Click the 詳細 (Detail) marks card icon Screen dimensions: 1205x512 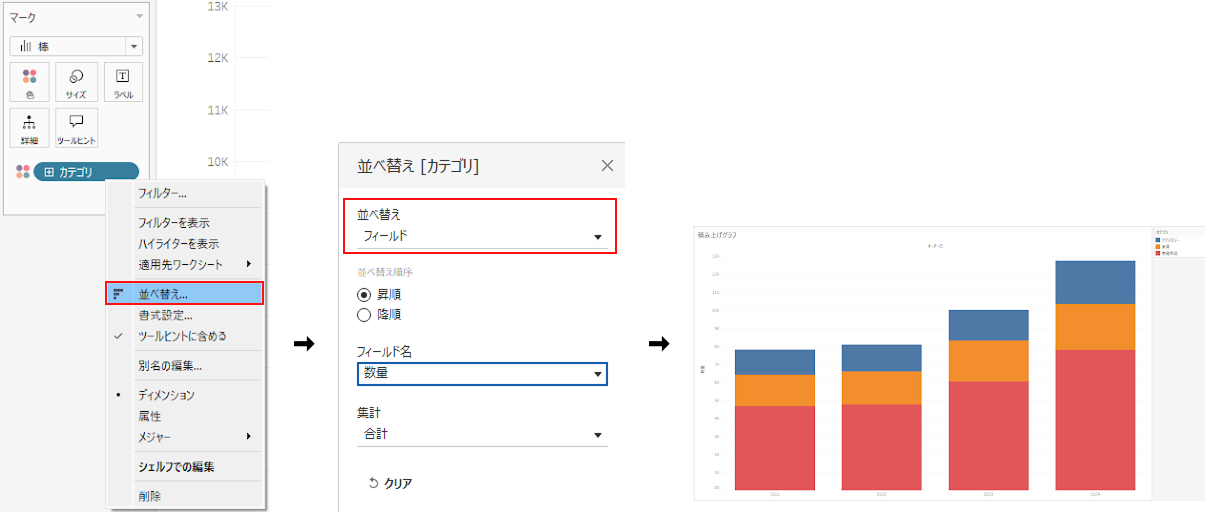click(29, 128)
